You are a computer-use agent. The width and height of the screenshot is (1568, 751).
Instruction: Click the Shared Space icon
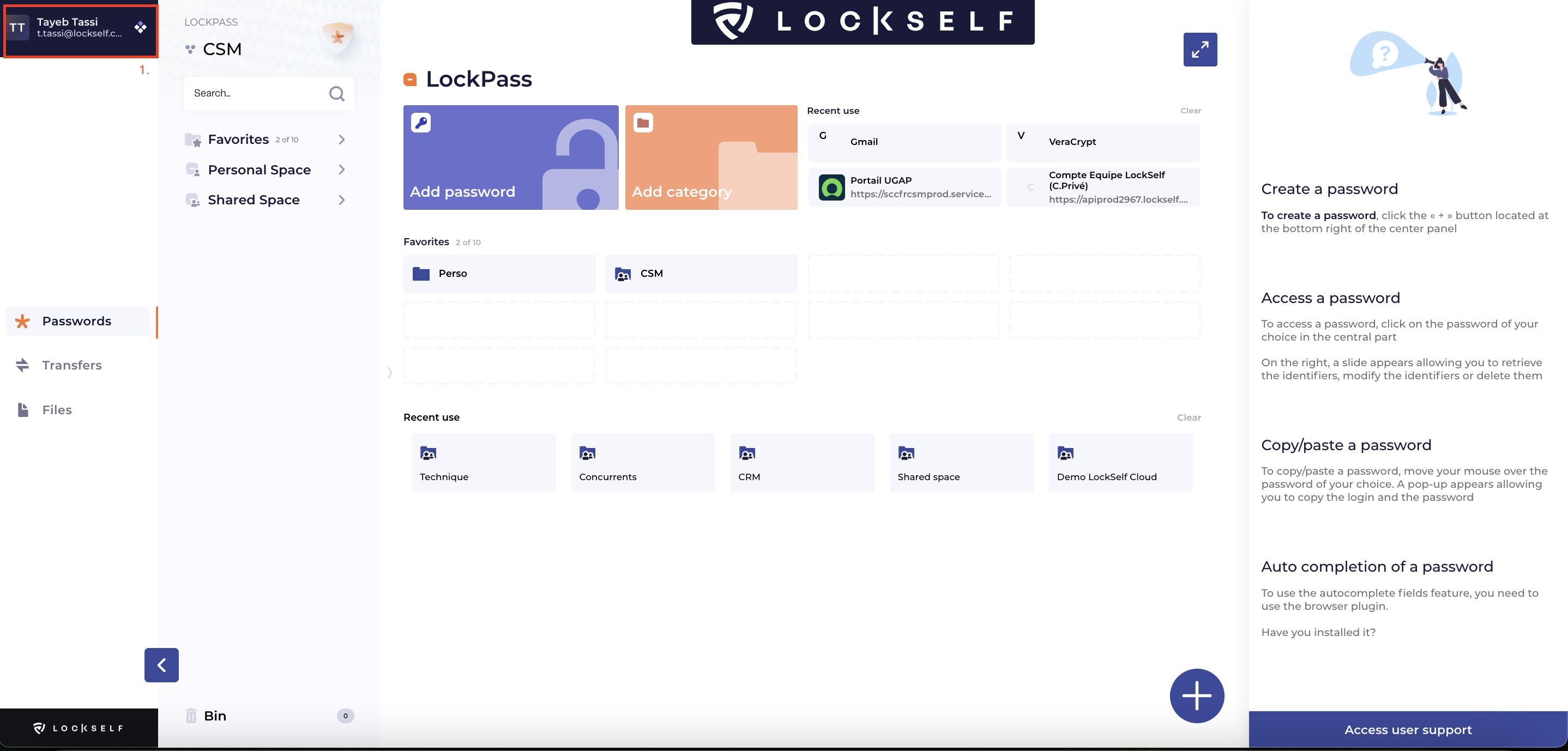pyautogui.click(x=193, y=200)
